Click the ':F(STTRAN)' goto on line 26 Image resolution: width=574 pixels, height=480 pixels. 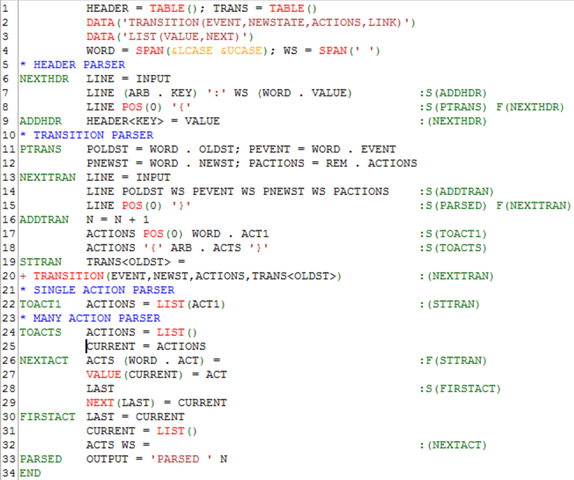pyautogui.click(x=453, y=361)
